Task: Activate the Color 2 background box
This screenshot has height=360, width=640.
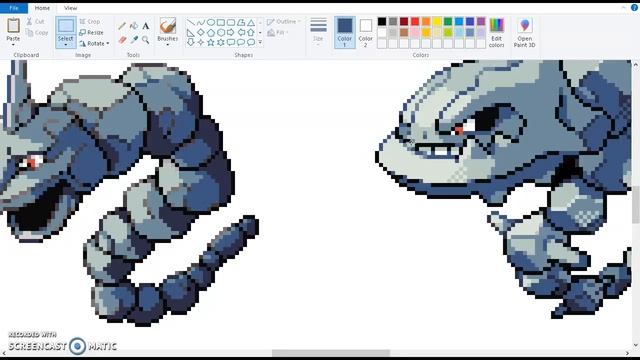Action: pos(366,32)
